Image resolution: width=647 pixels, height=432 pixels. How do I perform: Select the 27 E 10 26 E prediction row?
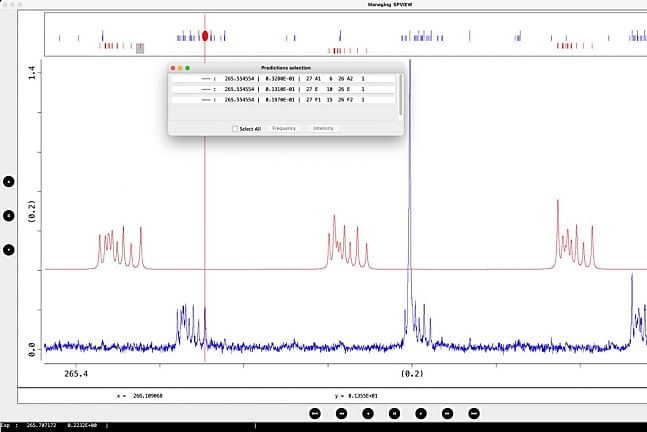pos(283,89)
